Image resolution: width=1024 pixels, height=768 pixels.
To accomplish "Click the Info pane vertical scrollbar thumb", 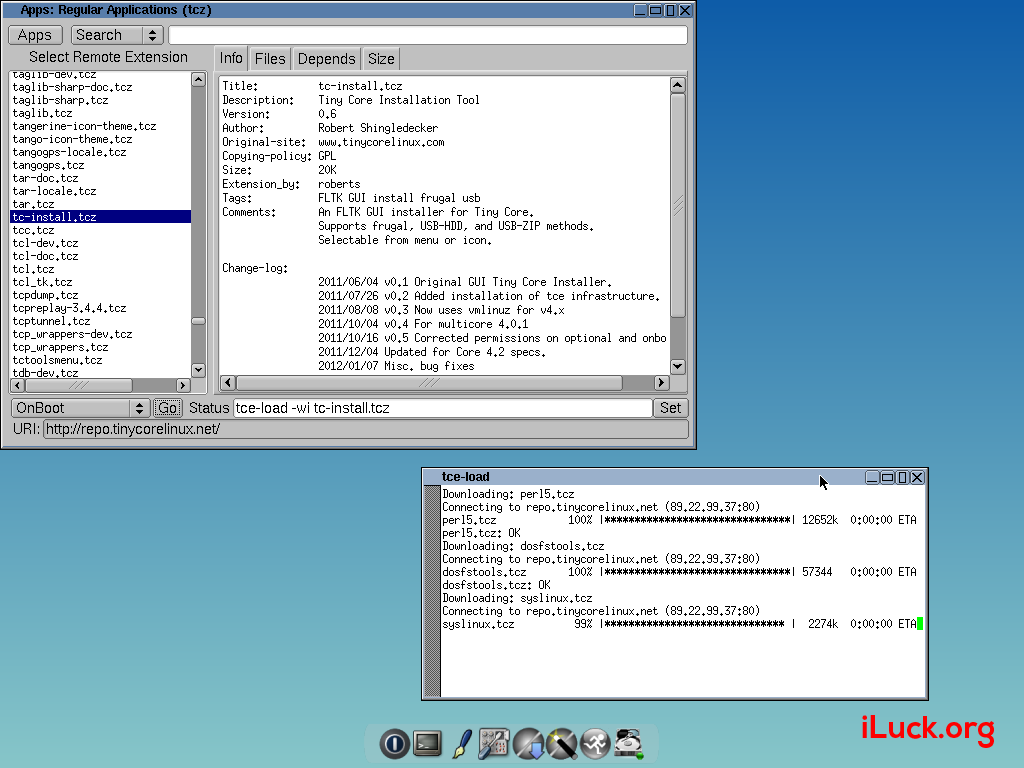I will 678,205.
